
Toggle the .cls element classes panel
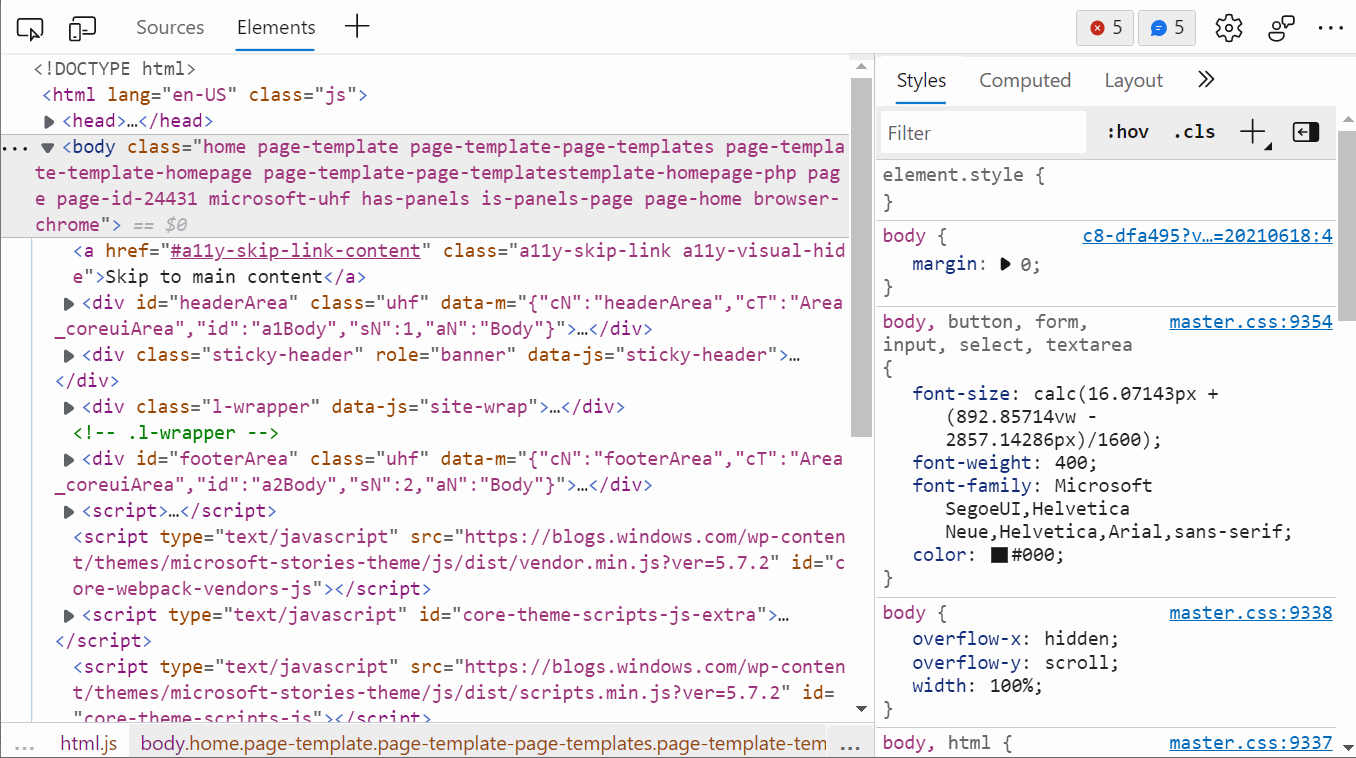click(x=1194, y=132)
